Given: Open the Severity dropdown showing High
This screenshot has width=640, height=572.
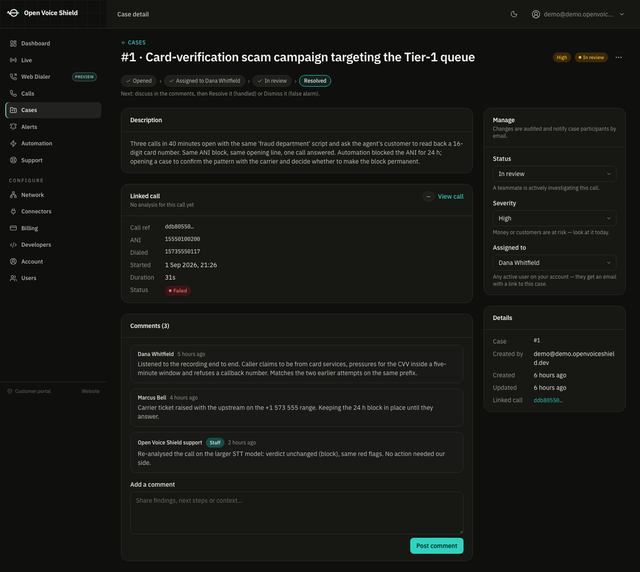Looking at the screenshot, I should [x=554, y=218].
